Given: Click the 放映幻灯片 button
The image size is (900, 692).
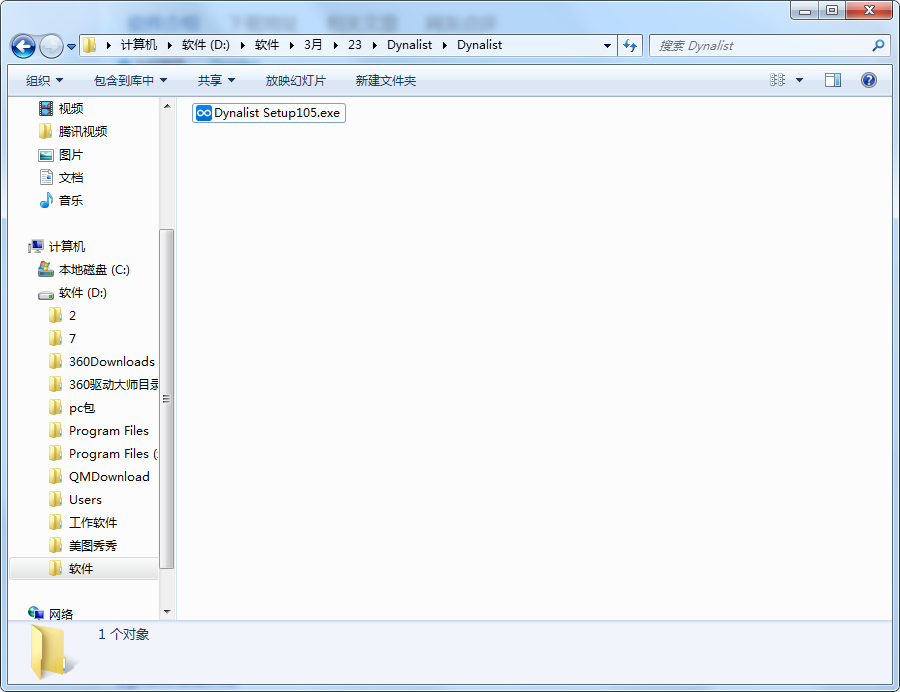Looking at the screenshot, I should tap(295, 80).
